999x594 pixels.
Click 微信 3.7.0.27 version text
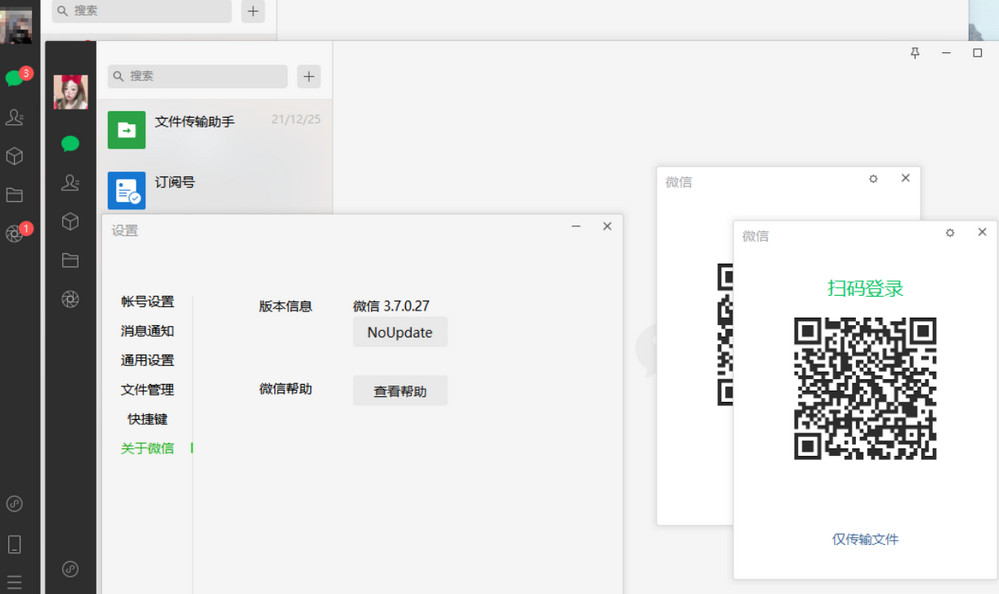391,306
